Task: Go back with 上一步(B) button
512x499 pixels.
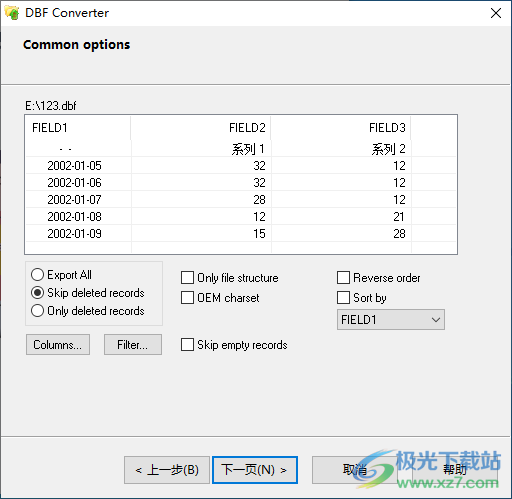Action: coord(167,470)
